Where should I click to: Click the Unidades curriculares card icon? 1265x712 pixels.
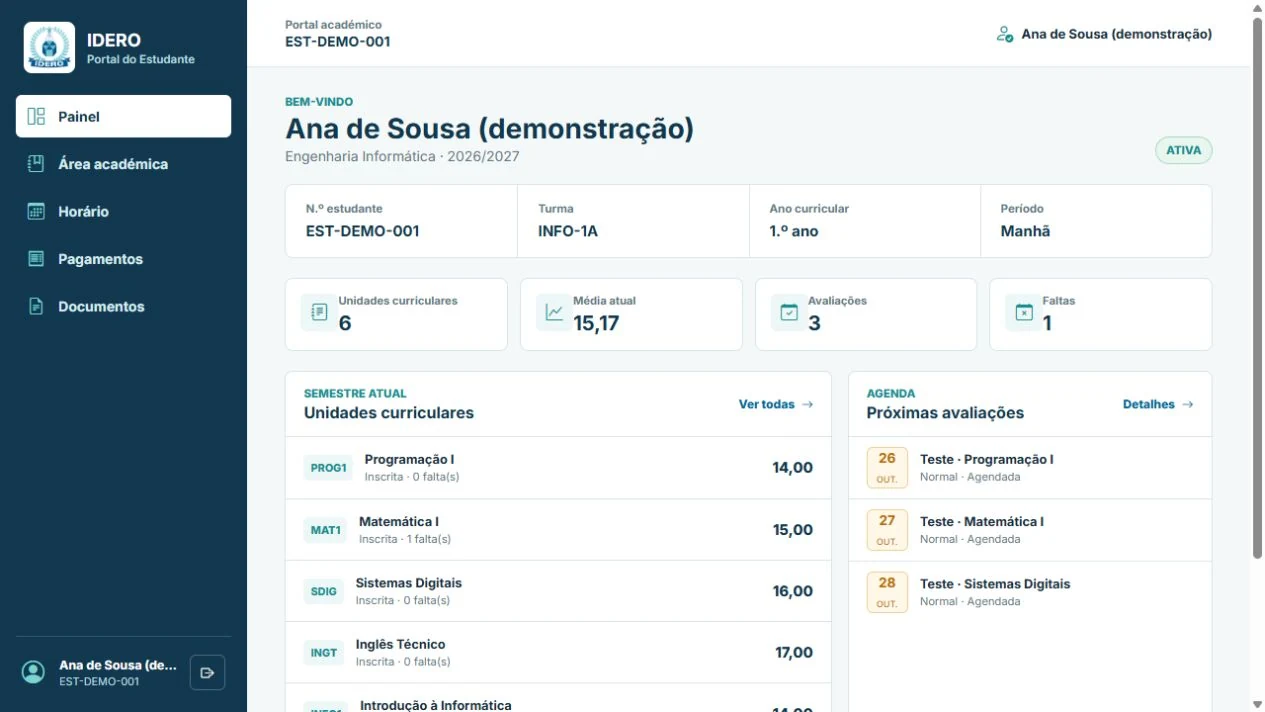coord(318,312)
